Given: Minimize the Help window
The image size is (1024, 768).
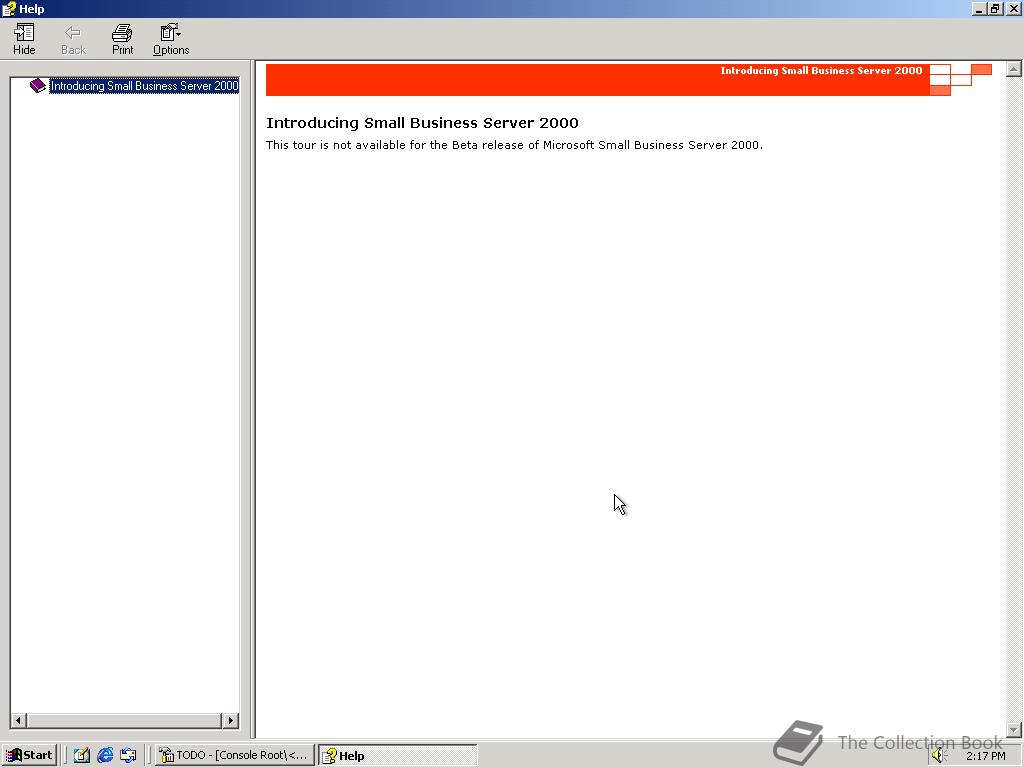Looking at the screenshot, I should 979,9.
